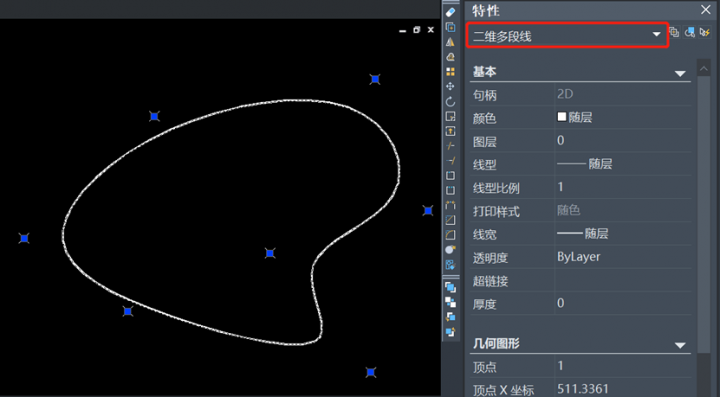Click the dashed grid with brush tool icon

(x=450, y=265)
